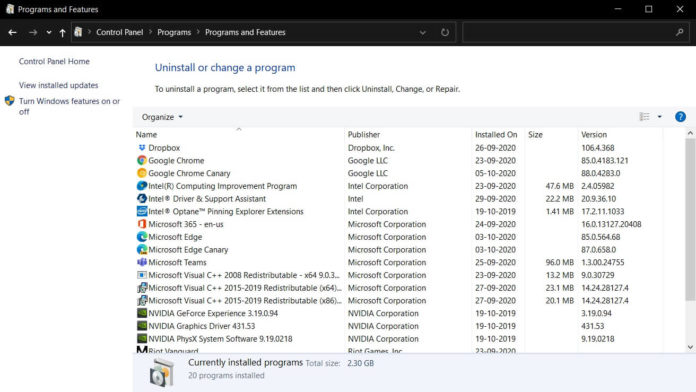
Task: Click the 47.6 MB size cell
Action: pyautogui.click(x=559, y=186)
